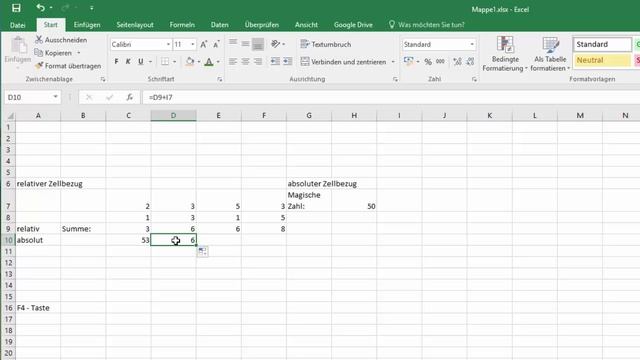Select Format übertragen painter
The width and height of the screenshot is (640, 360).
[x=68, y=66]
